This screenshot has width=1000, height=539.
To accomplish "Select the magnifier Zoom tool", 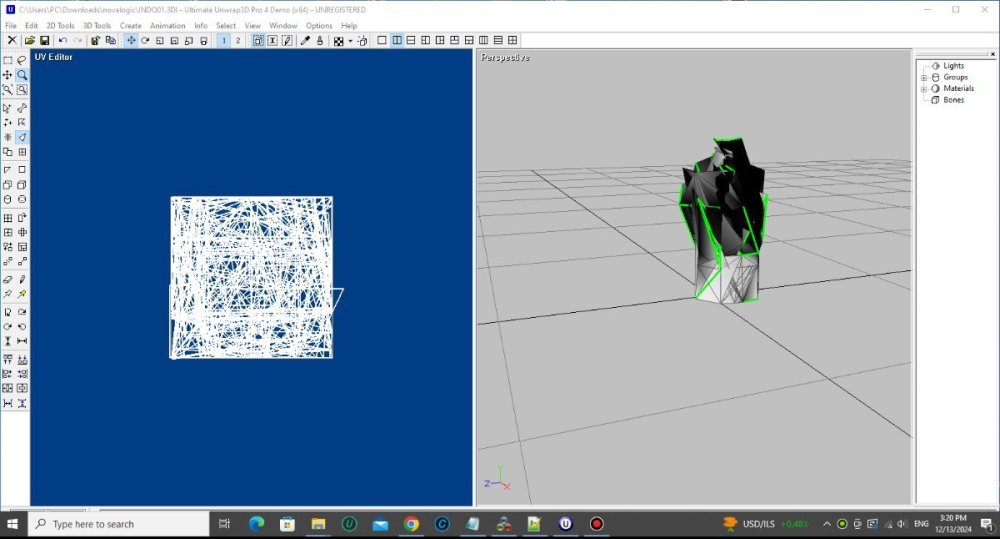I will [x=21, y=75].
